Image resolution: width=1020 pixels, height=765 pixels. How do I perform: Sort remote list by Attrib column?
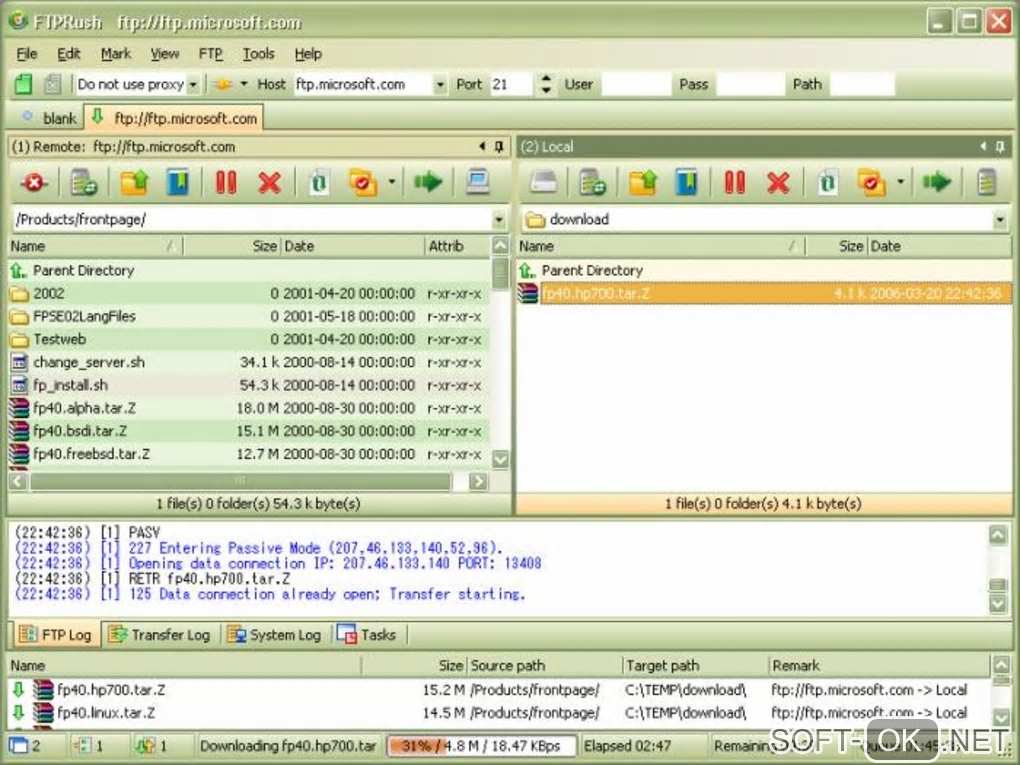pyautogui.click(x=458, y=247)
